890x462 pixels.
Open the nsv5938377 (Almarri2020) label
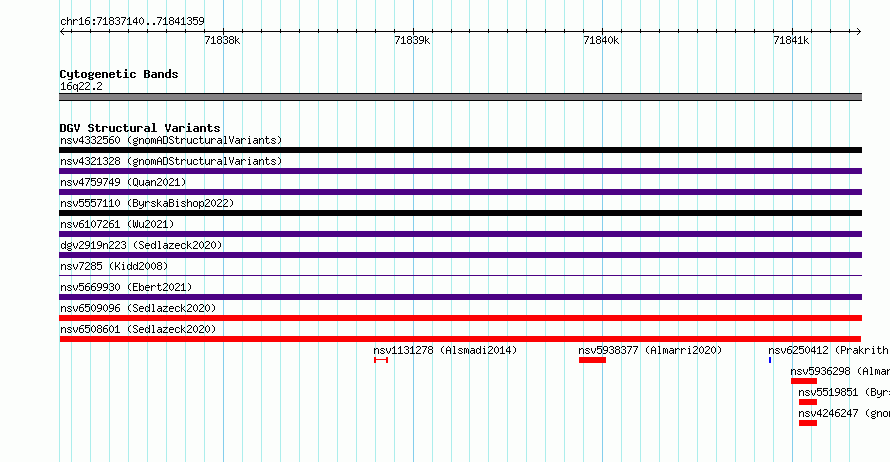click(650, 350)
